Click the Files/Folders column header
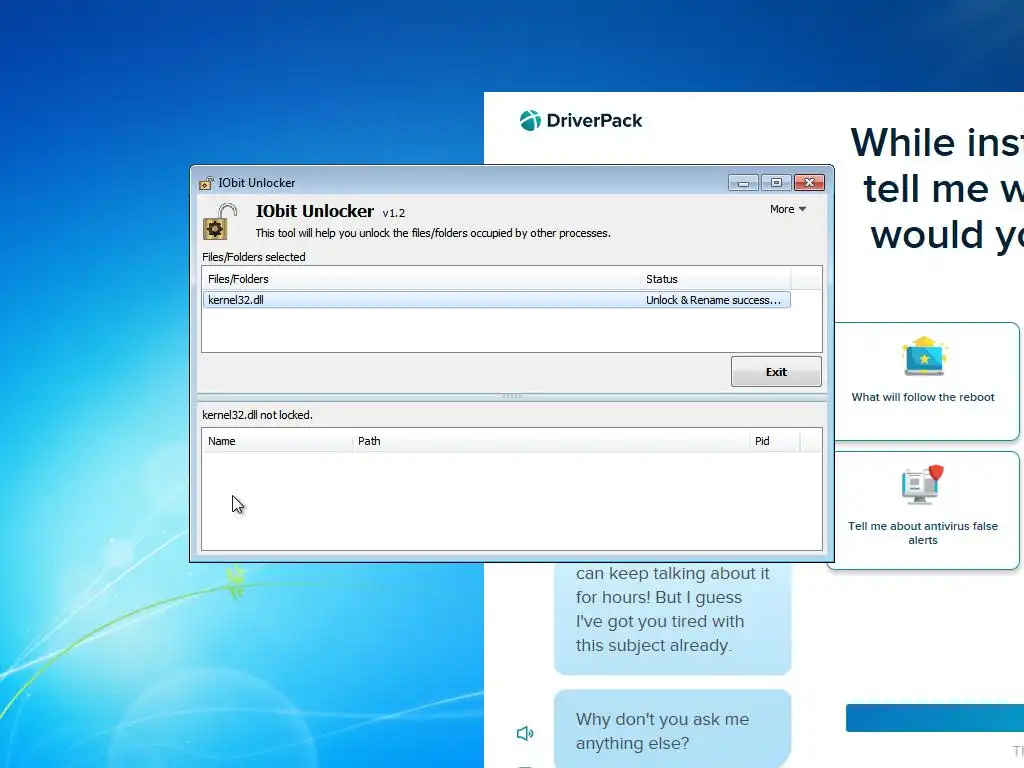This screenshot has width=1024, height=768. coord(421,279)
